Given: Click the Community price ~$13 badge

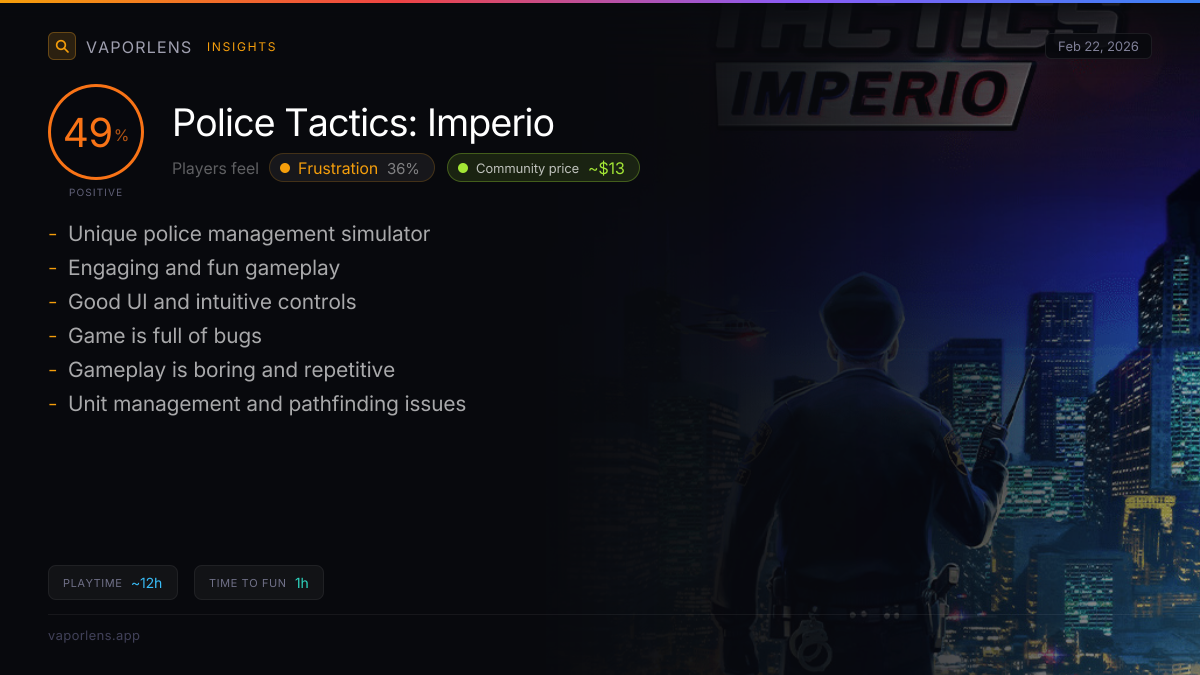Looking at the screenshot, I should click(543, 168).
